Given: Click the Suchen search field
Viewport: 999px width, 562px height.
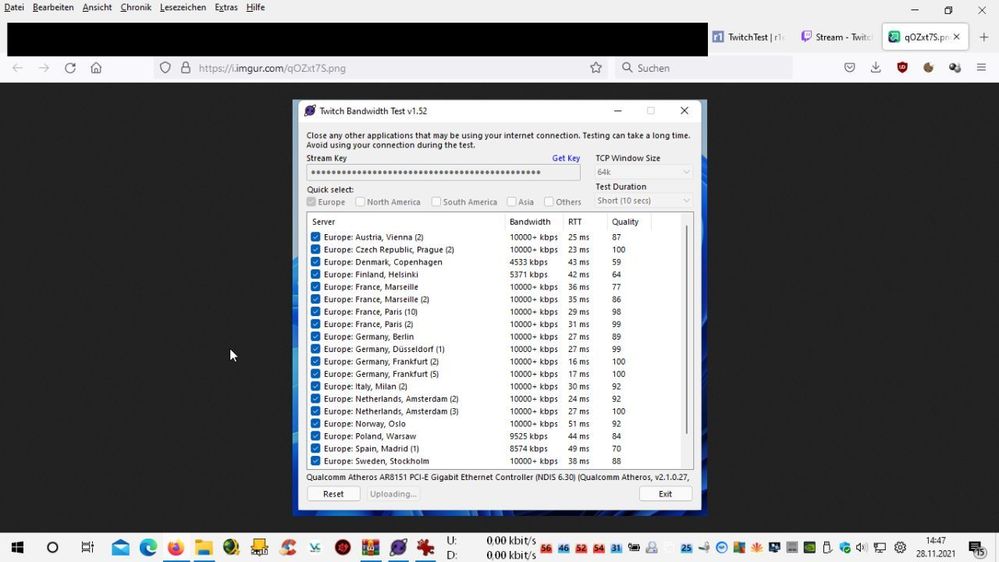Looking at the screenshot, I should tap(704, 68).
